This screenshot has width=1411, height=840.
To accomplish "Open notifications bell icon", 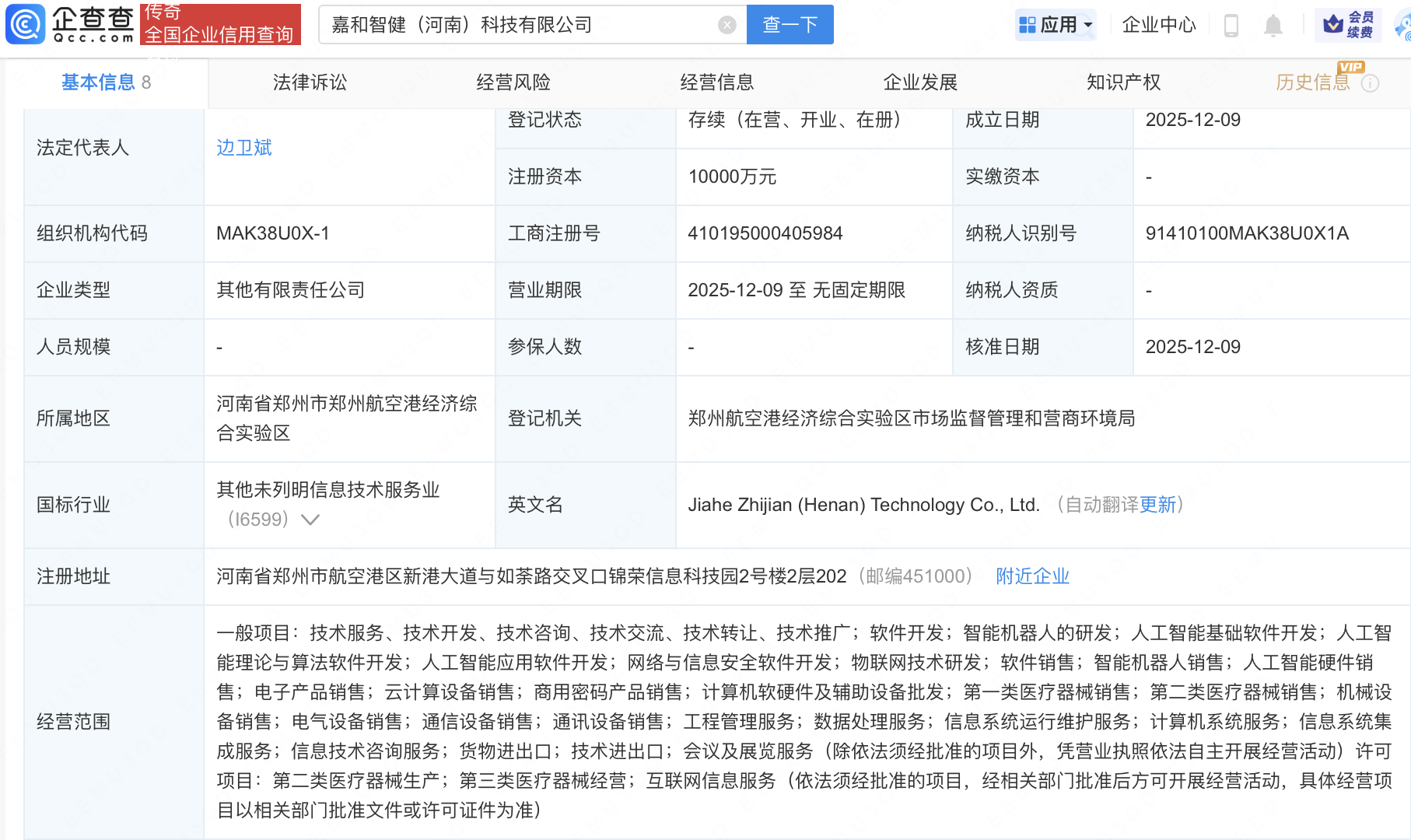I will [x=1273, y=26].
